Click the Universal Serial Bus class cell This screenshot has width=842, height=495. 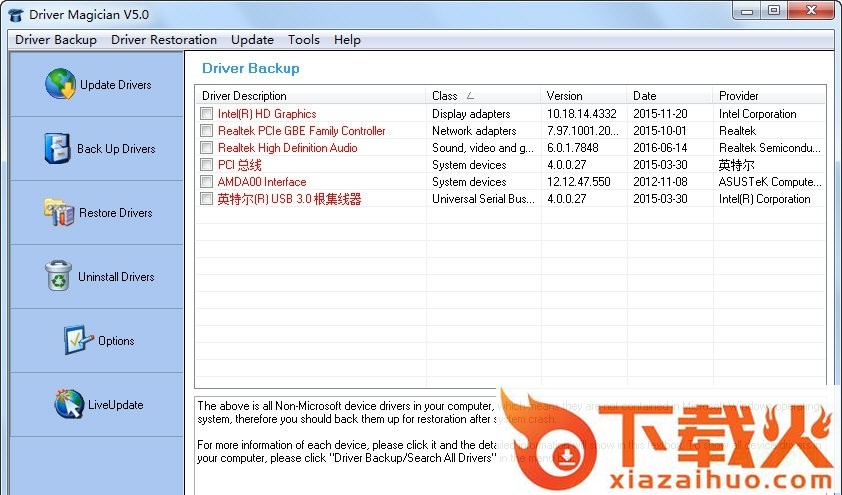(483, 199)
